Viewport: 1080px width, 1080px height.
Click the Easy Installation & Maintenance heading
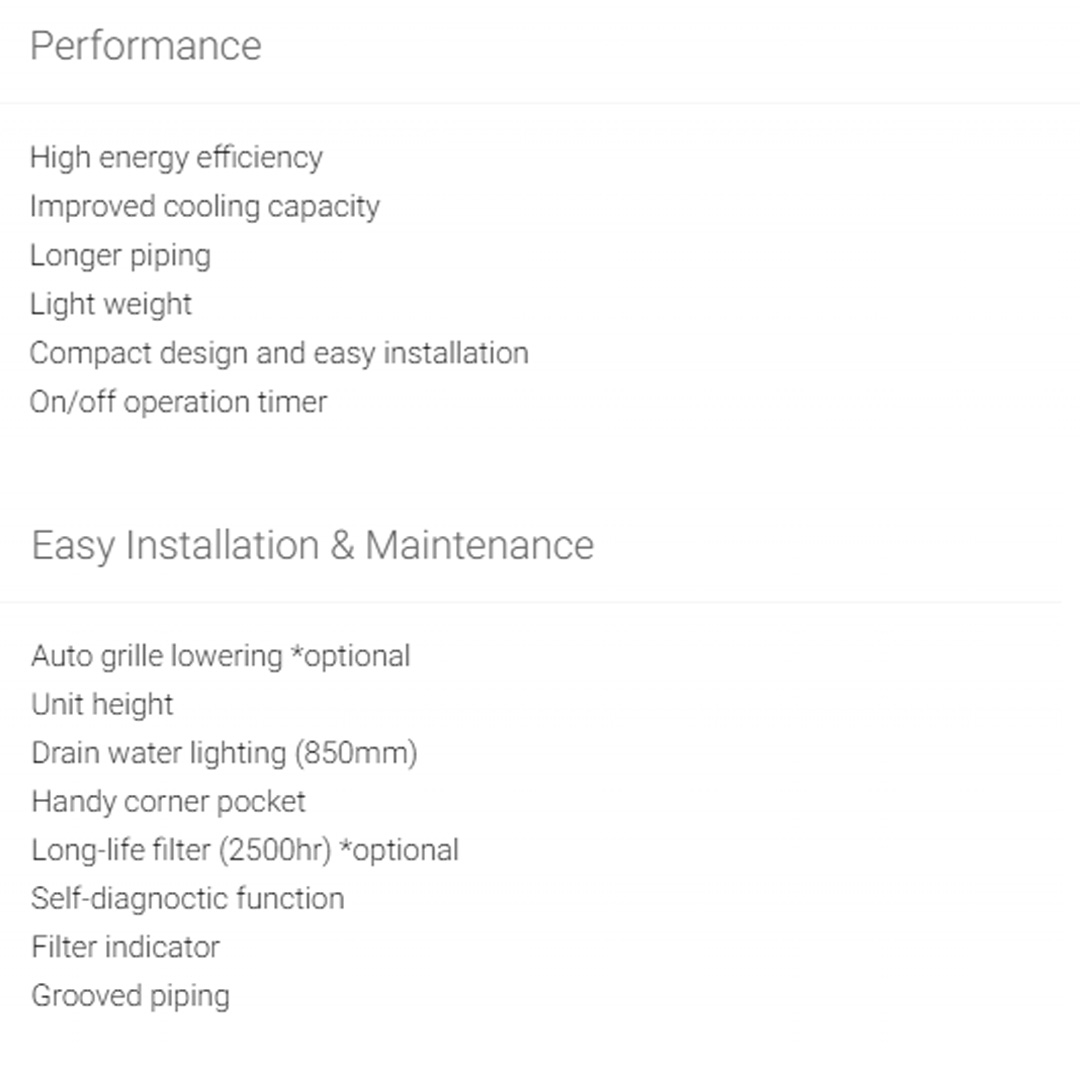click(312, 546)
